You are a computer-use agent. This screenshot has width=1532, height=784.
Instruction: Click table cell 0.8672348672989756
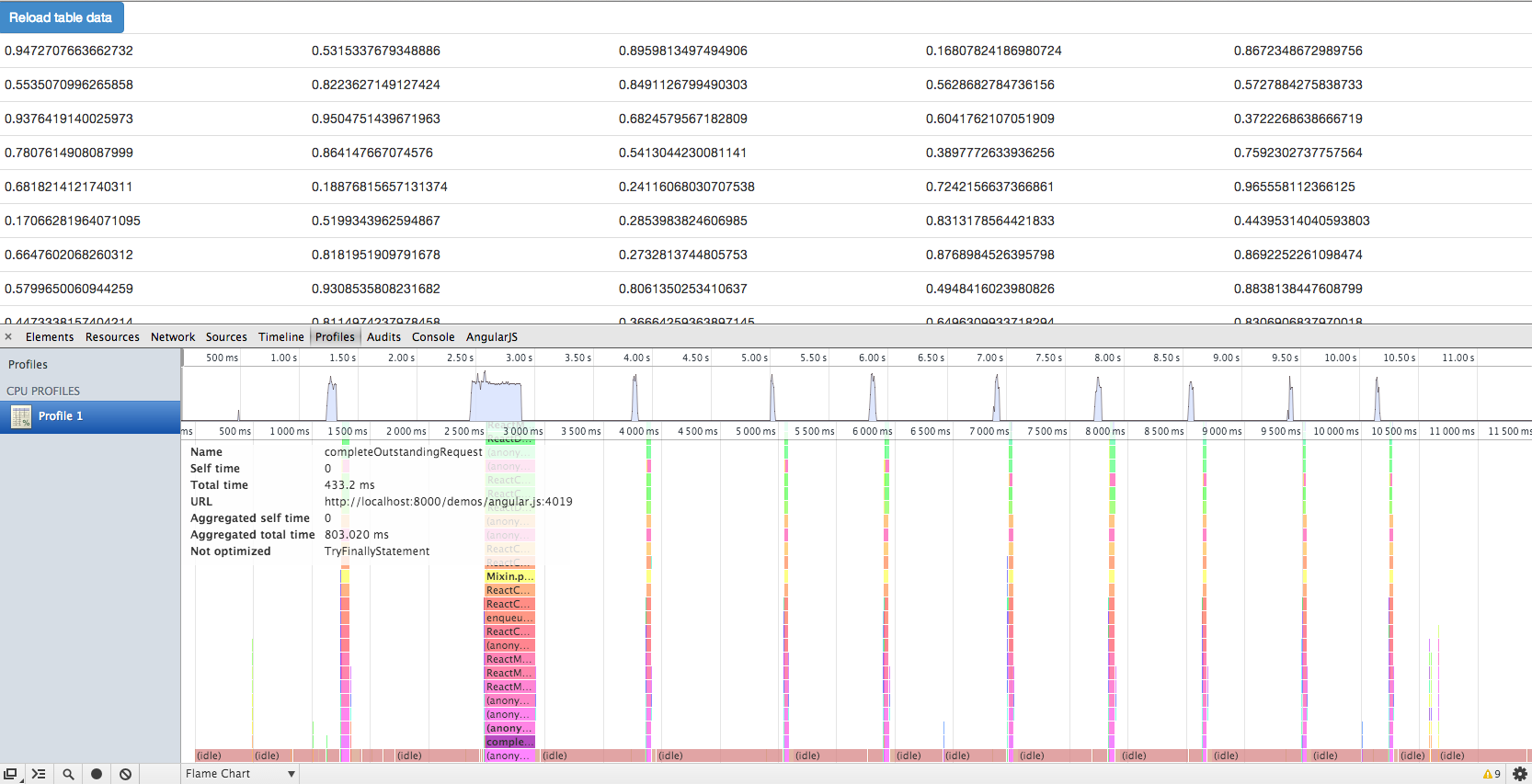pos(1298,51)
